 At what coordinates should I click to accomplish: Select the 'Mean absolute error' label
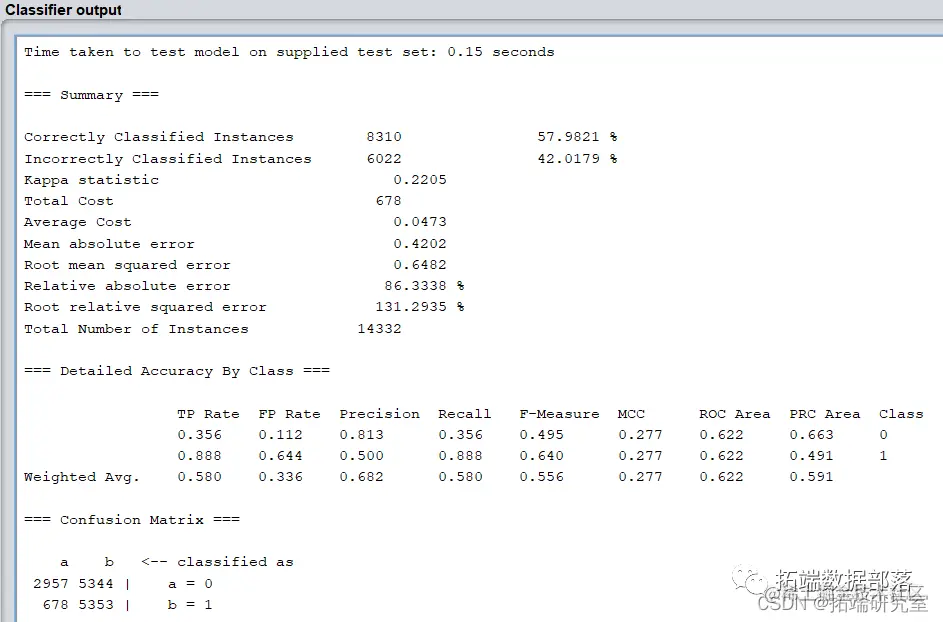(109, 244)
